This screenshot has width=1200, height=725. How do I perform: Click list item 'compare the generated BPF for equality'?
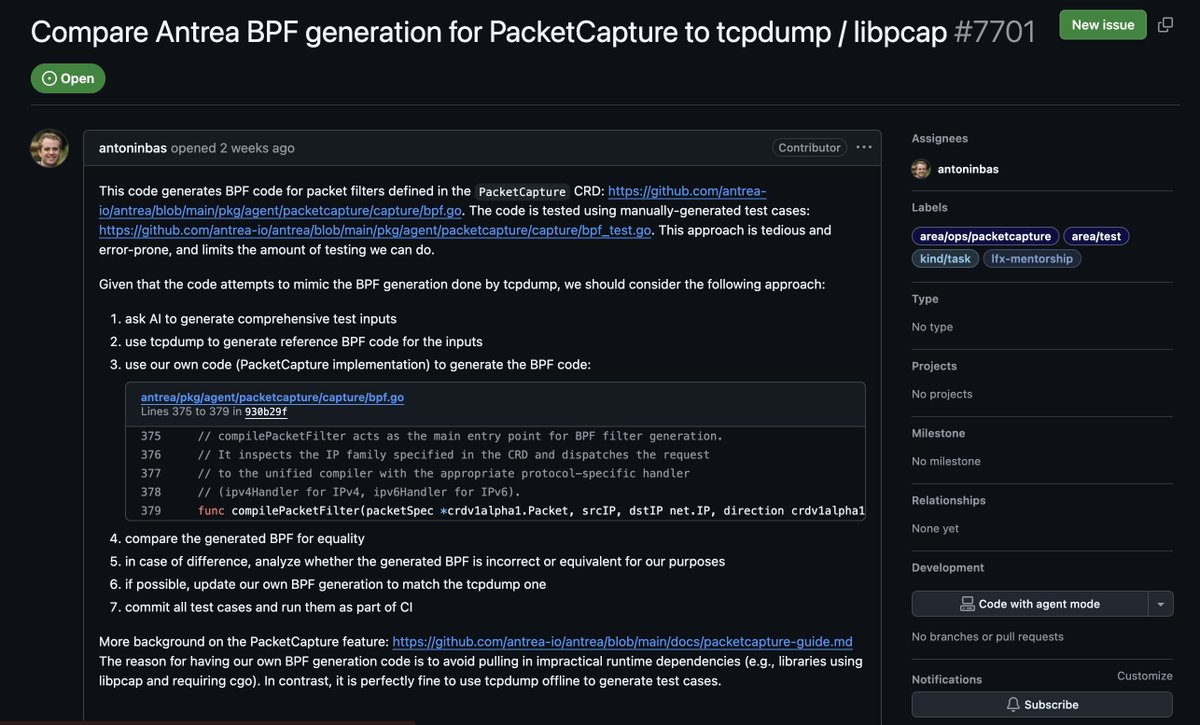click(244, 539)
